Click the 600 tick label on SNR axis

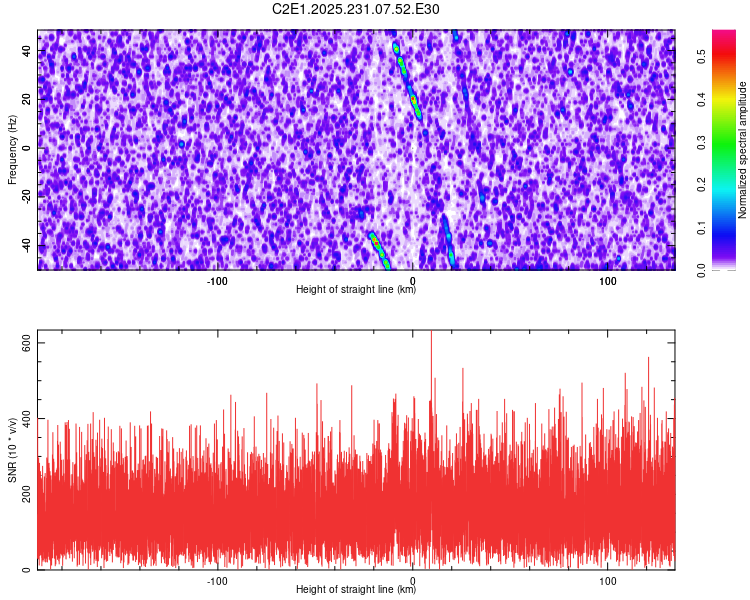tap(26, 343)
